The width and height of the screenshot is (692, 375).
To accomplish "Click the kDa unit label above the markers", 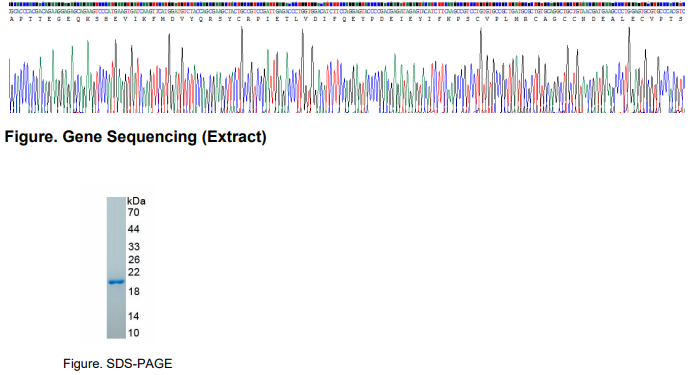I will tap(136, 201).
